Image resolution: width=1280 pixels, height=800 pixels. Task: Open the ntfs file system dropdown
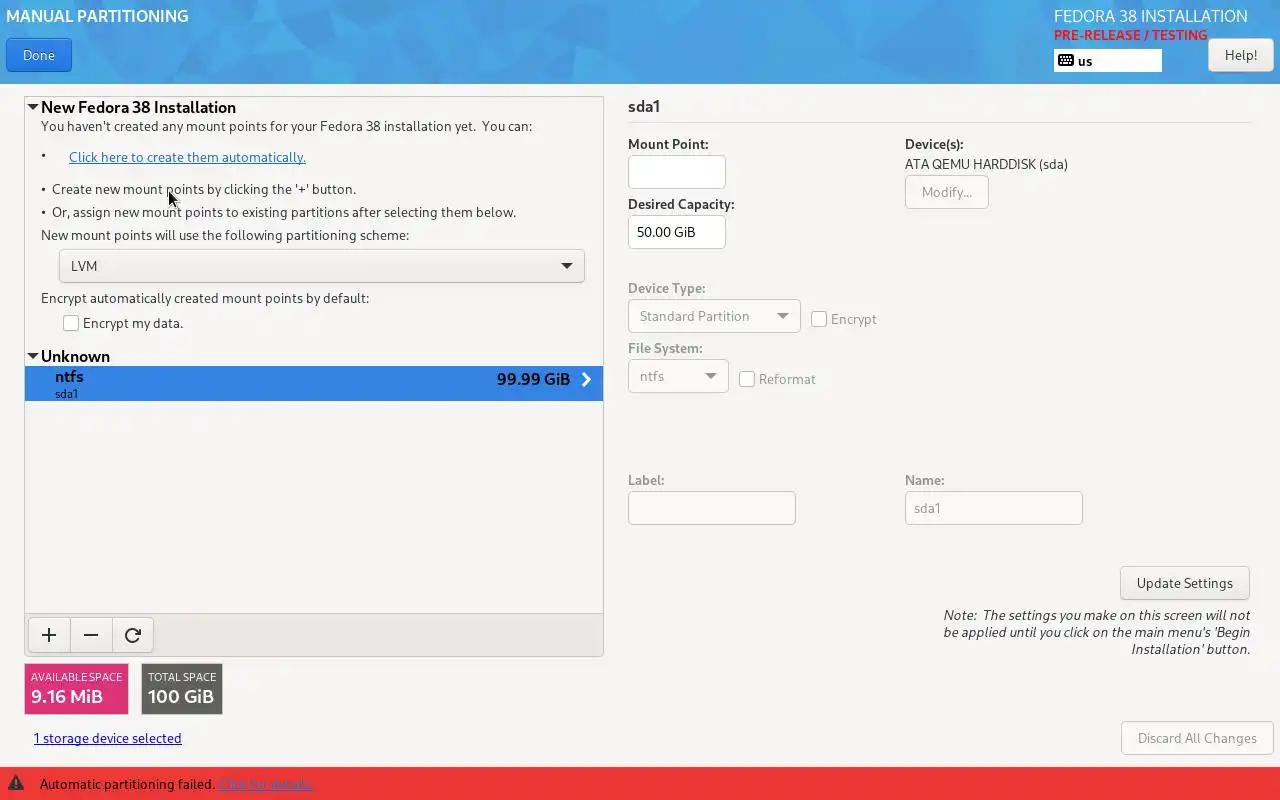(x=678, y=376)
